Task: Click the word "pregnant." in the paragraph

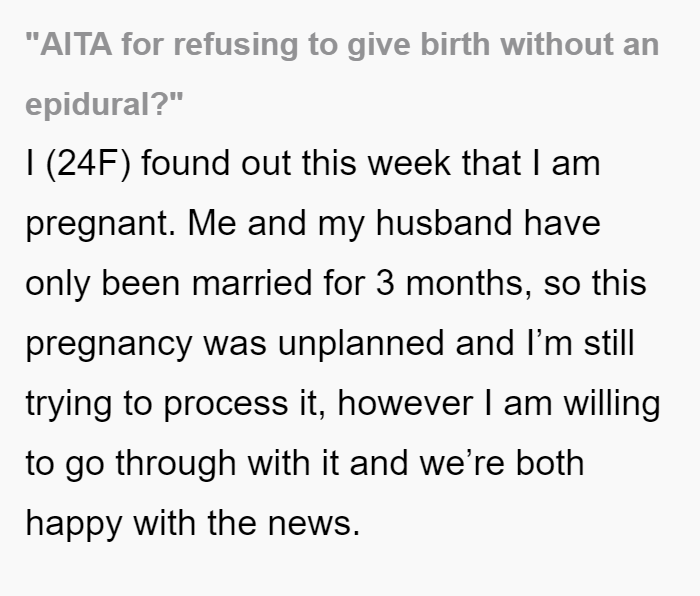Action: [101, 225]
